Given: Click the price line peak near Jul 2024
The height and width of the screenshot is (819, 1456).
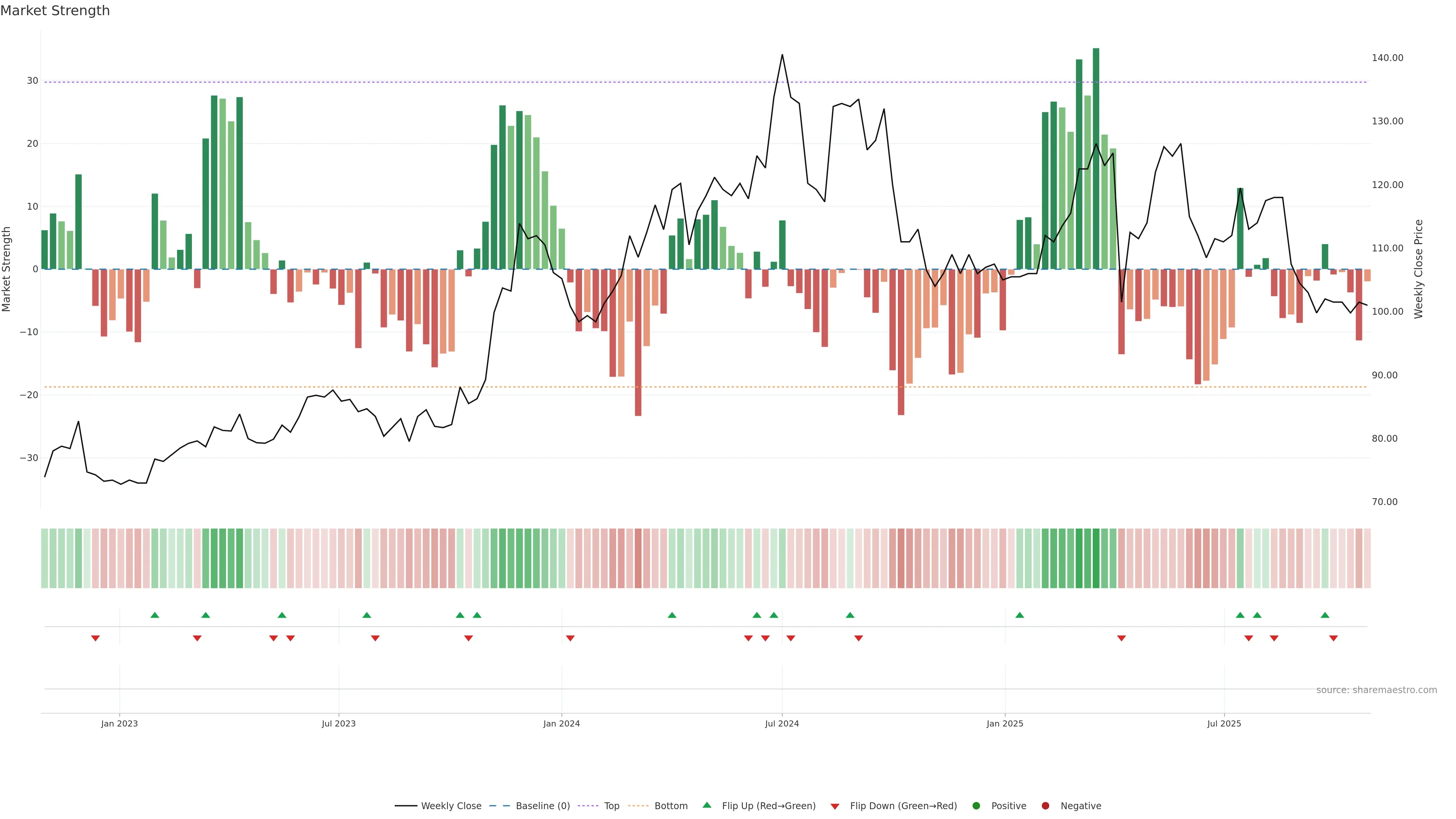Looking at the screenshot, I should [x=782, y=55].
